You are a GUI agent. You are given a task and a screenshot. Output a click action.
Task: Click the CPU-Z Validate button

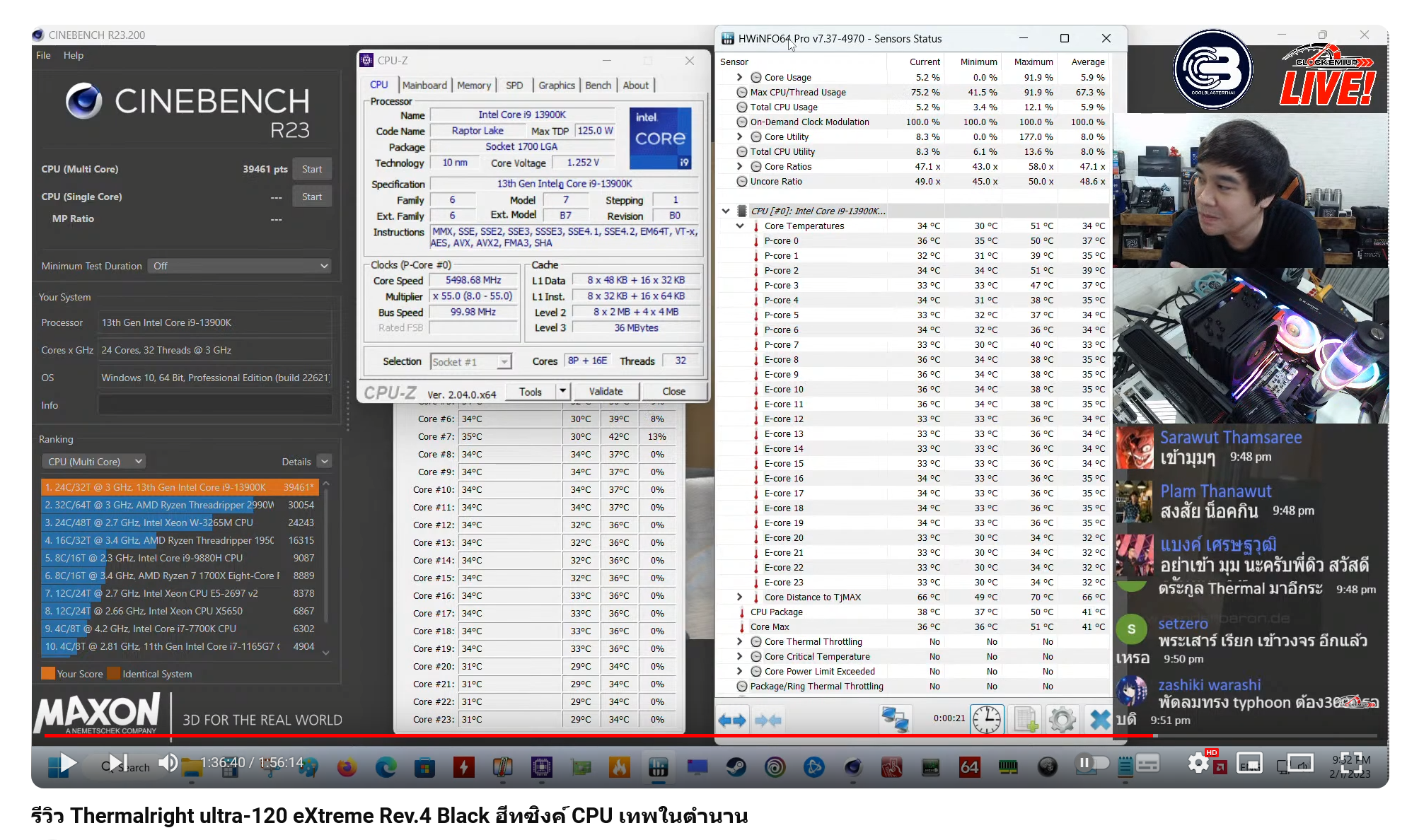coord(606,391)
